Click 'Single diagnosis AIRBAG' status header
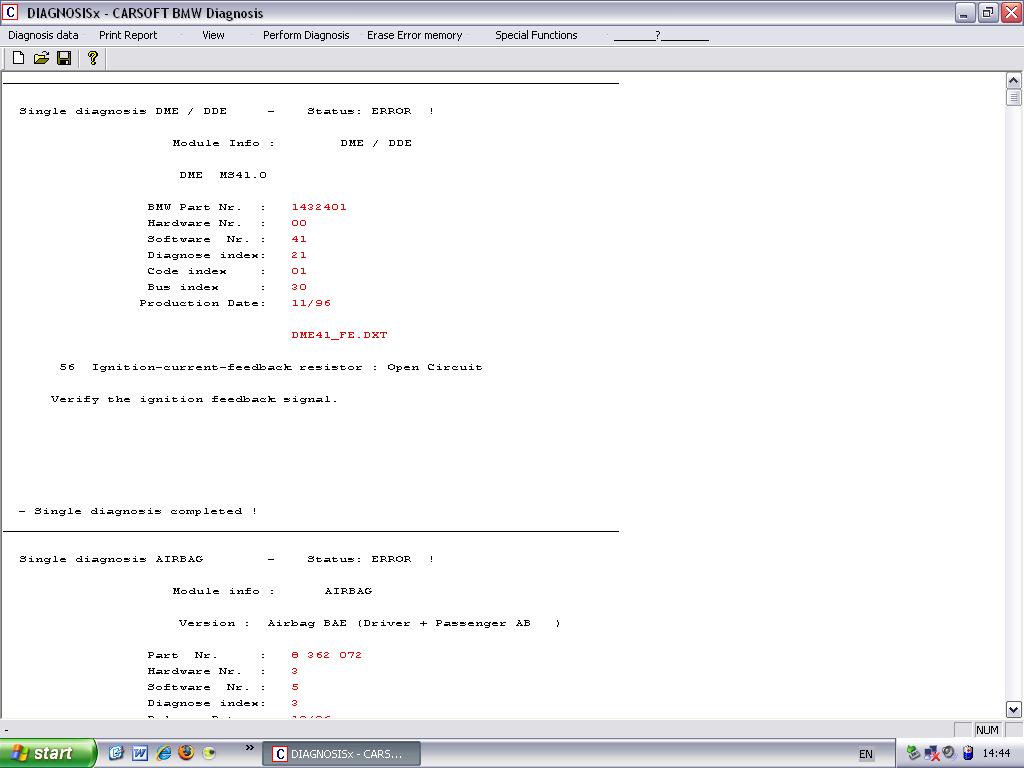The image size is (1024, 768). (x=227, y=559)
